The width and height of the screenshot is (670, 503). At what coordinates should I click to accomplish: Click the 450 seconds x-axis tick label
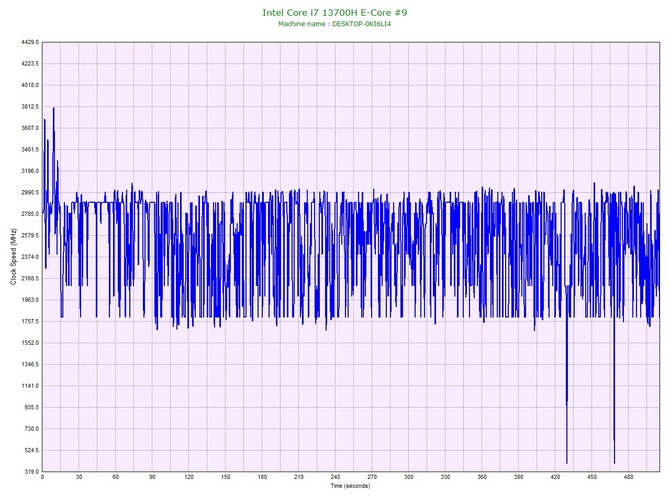click(592, 477)
